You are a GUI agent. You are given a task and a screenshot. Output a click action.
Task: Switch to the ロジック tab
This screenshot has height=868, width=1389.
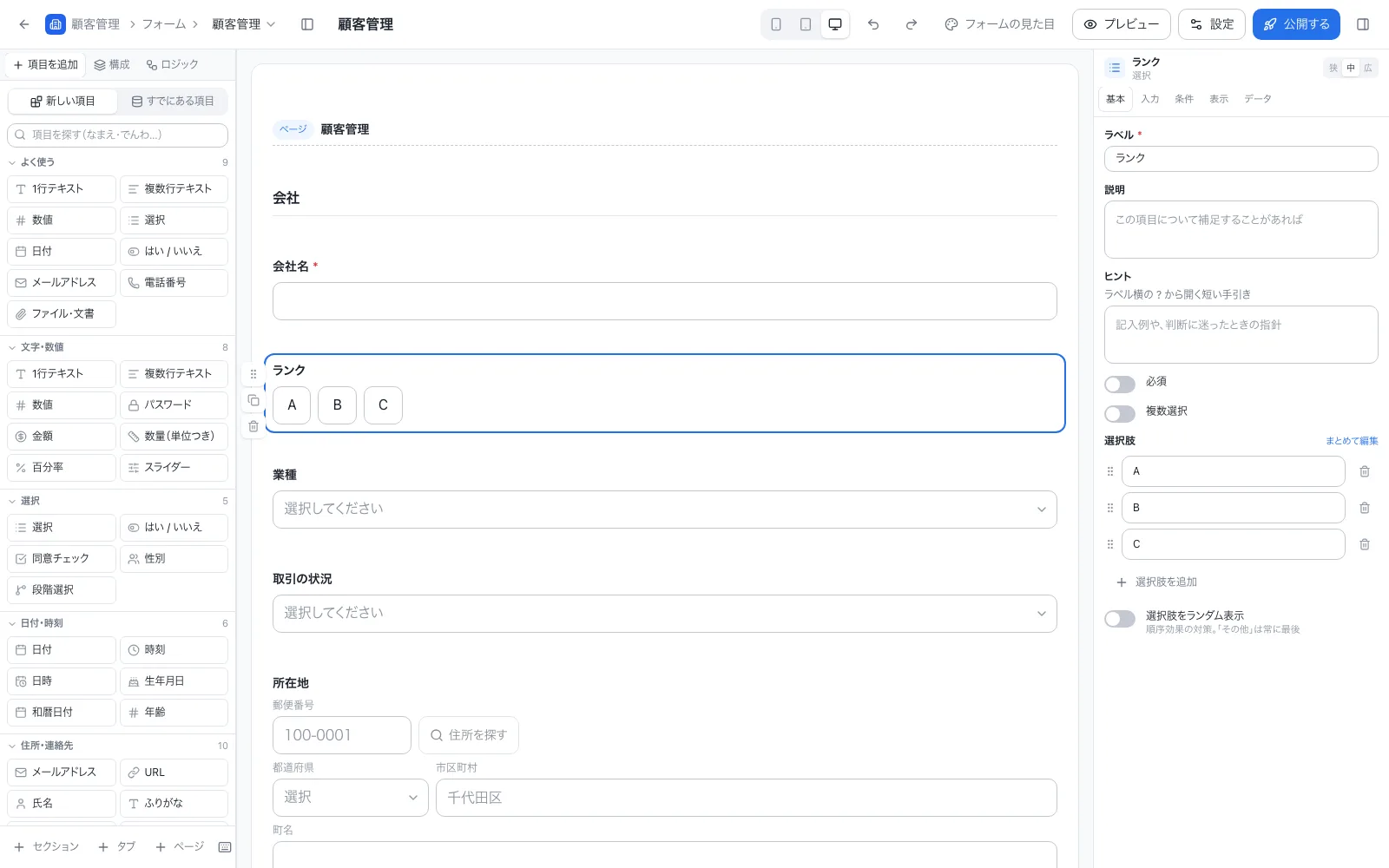coord(173,64)
